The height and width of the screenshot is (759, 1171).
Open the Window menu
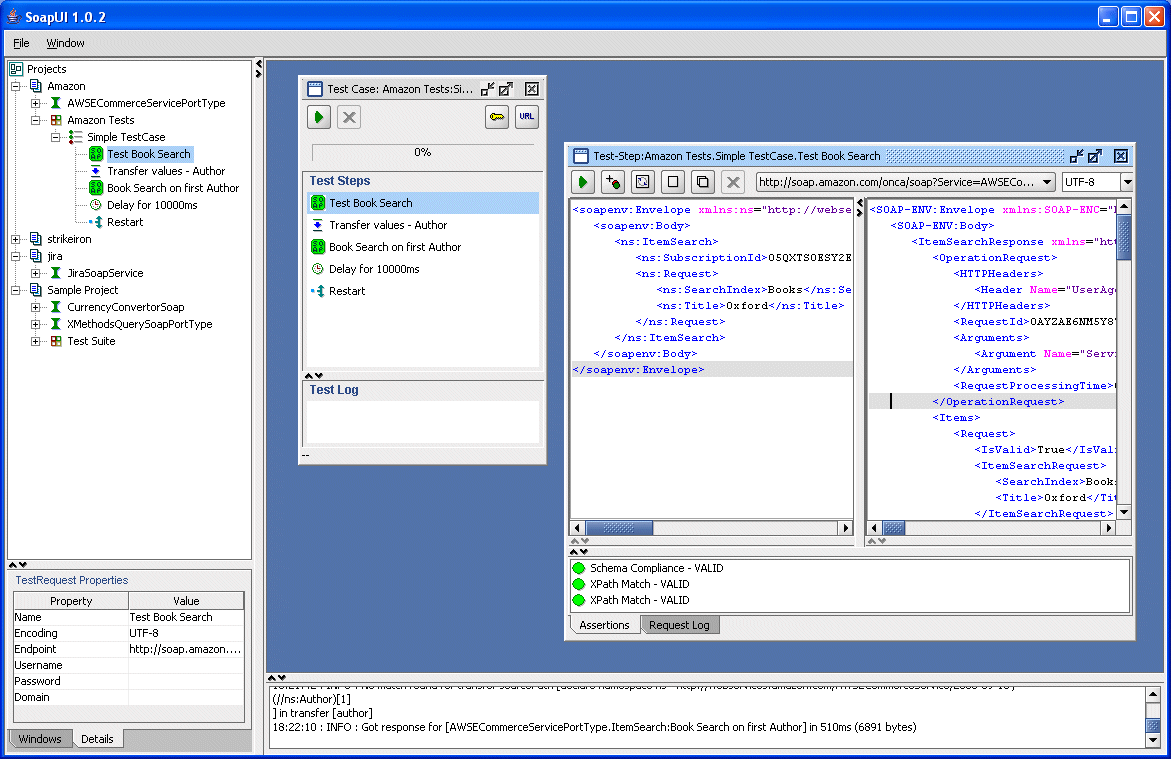coord(65,43)
